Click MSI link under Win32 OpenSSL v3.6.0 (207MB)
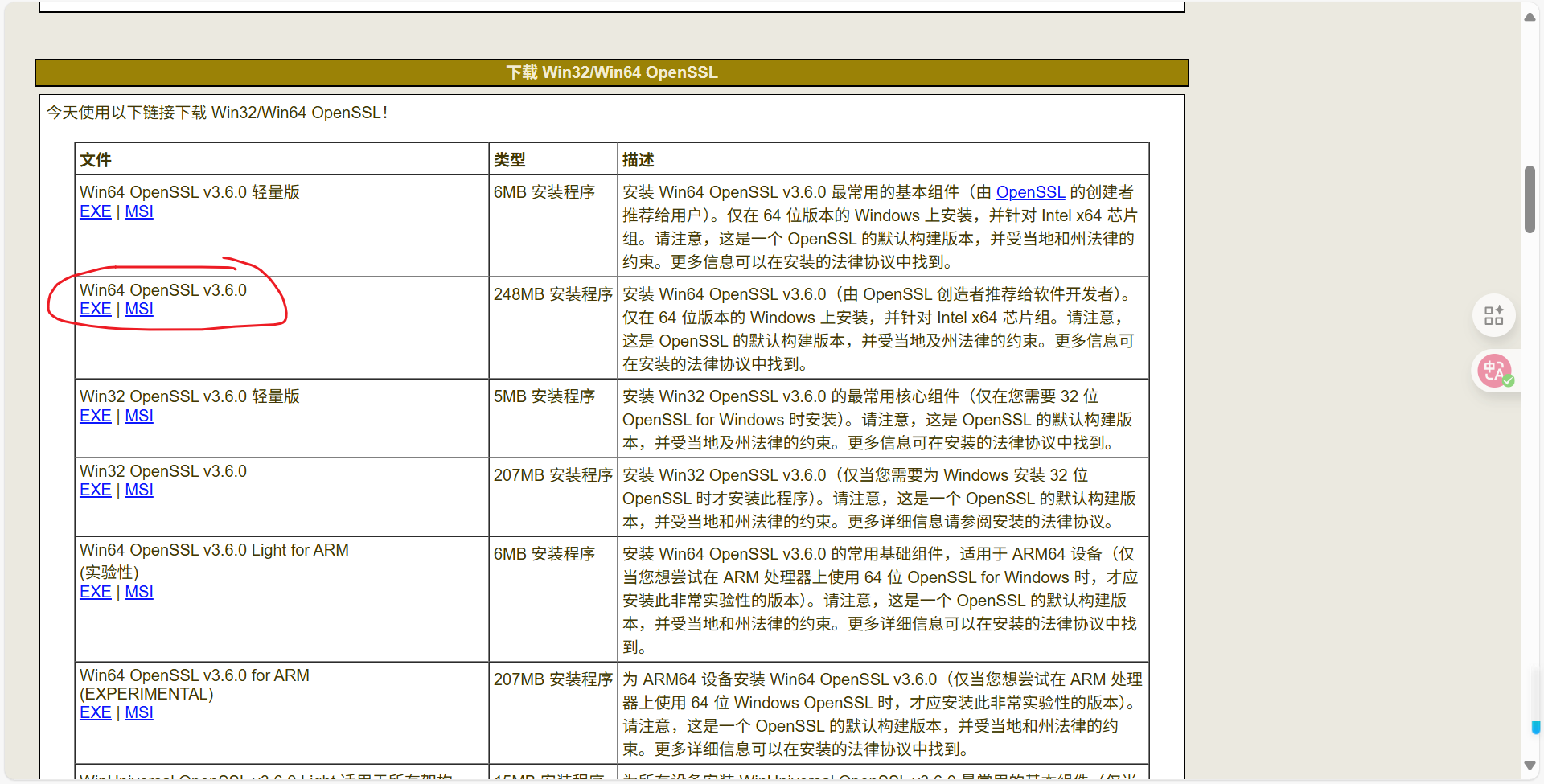 (138, 490)
